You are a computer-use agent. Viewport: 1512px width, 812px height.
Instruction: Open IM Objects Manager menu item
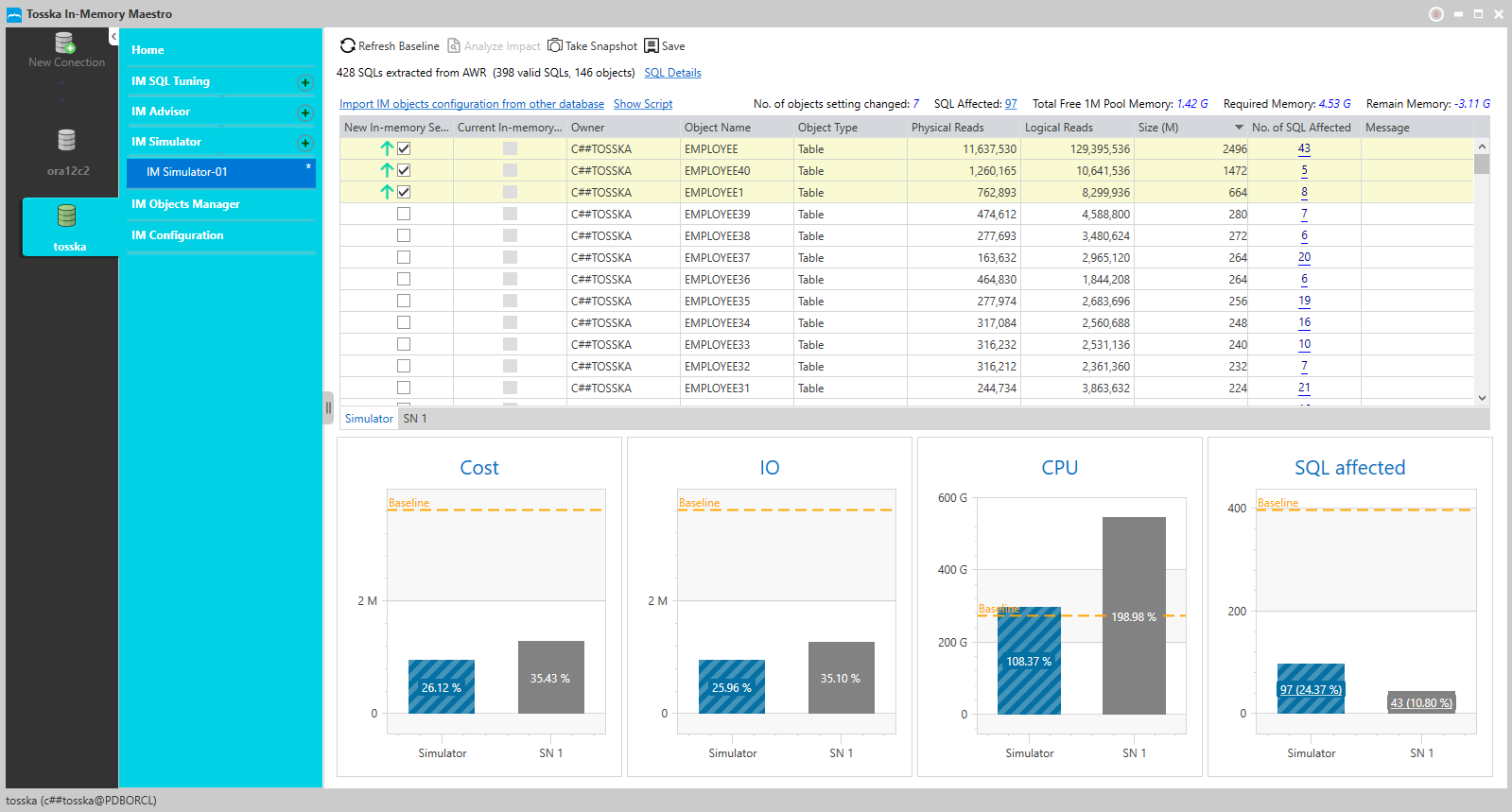click(185, 204)
